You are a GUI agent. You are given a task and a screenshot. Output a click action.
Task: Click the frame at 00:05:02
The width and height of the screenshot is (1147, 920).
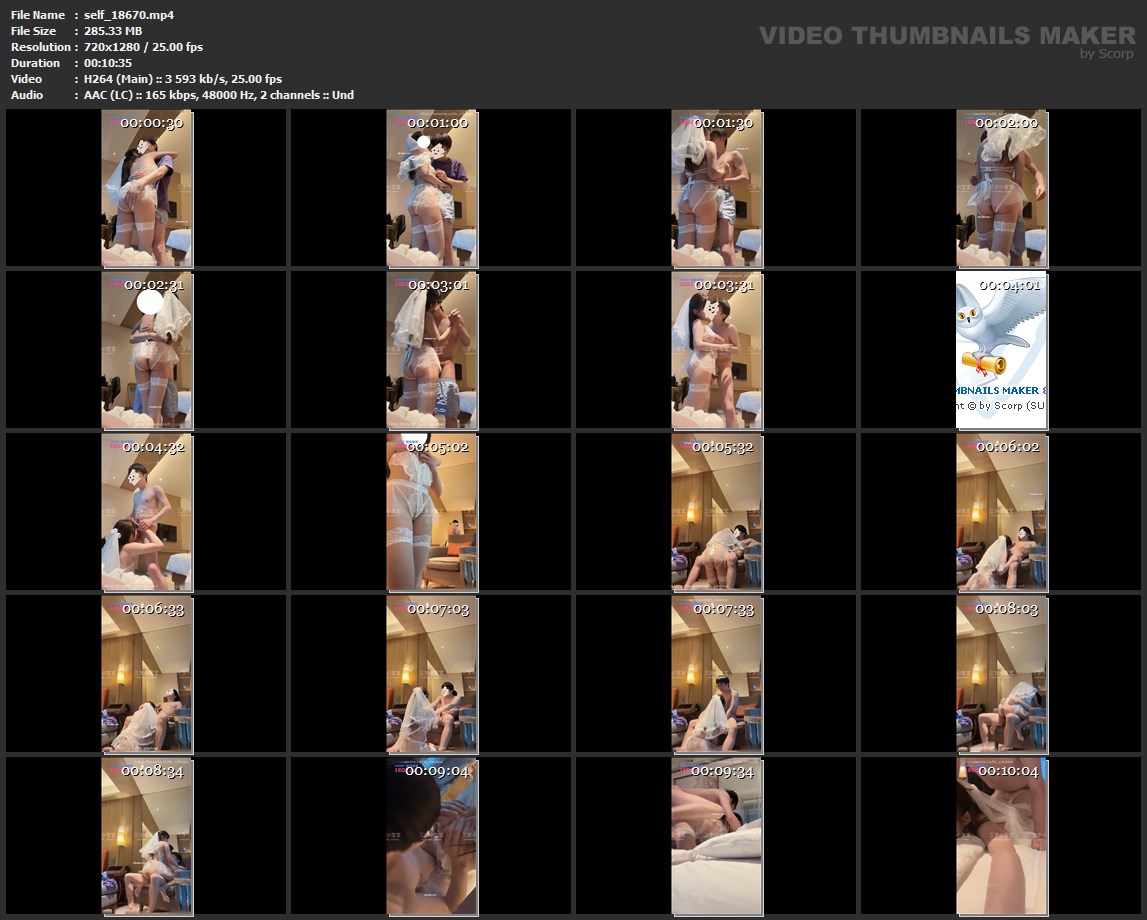click(x=431, y=512)
